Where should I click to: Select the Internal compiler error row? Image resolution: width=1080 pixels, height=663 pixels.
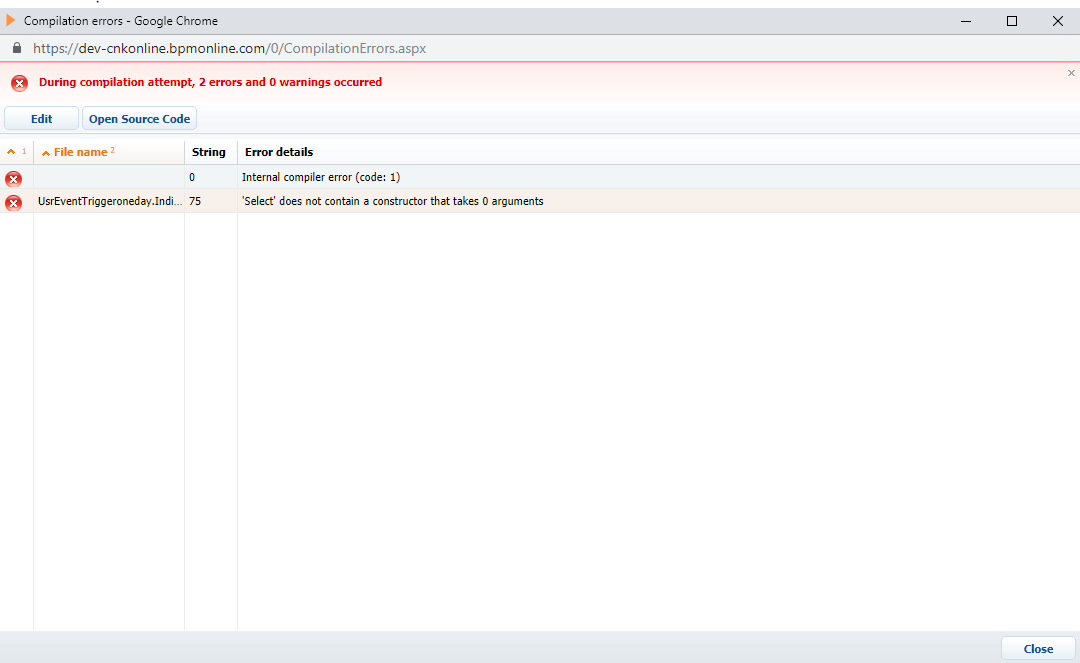click(540, 177)
